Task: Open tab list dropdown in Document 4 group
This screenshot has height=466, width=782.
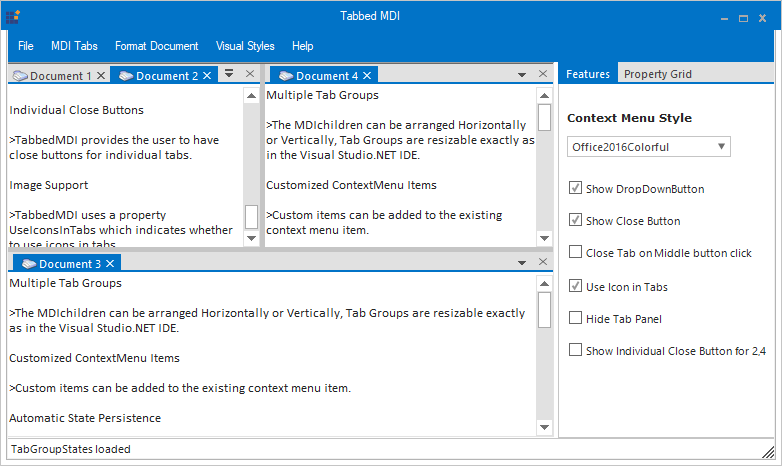Action: pyautogui.click(x=522, y=75)
